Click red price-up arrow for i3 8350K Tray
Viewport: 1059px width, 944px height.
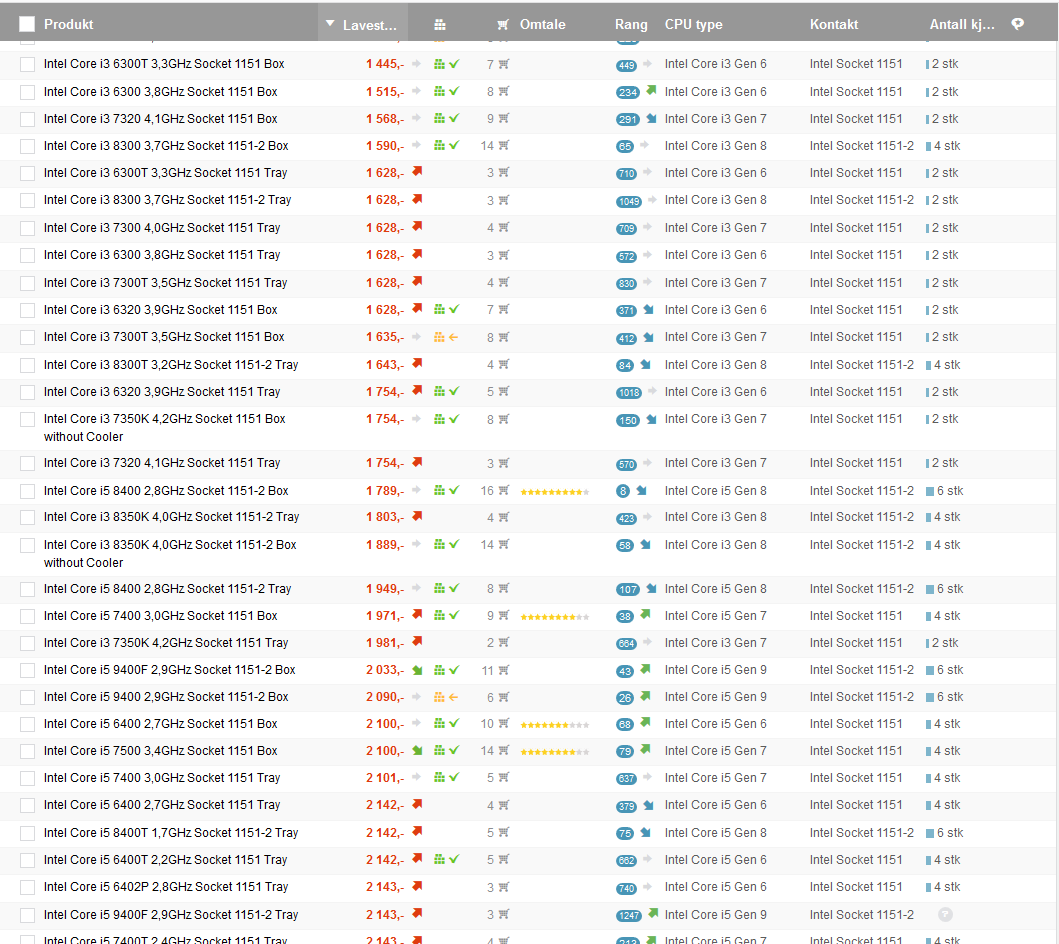(x=417, y=516)
